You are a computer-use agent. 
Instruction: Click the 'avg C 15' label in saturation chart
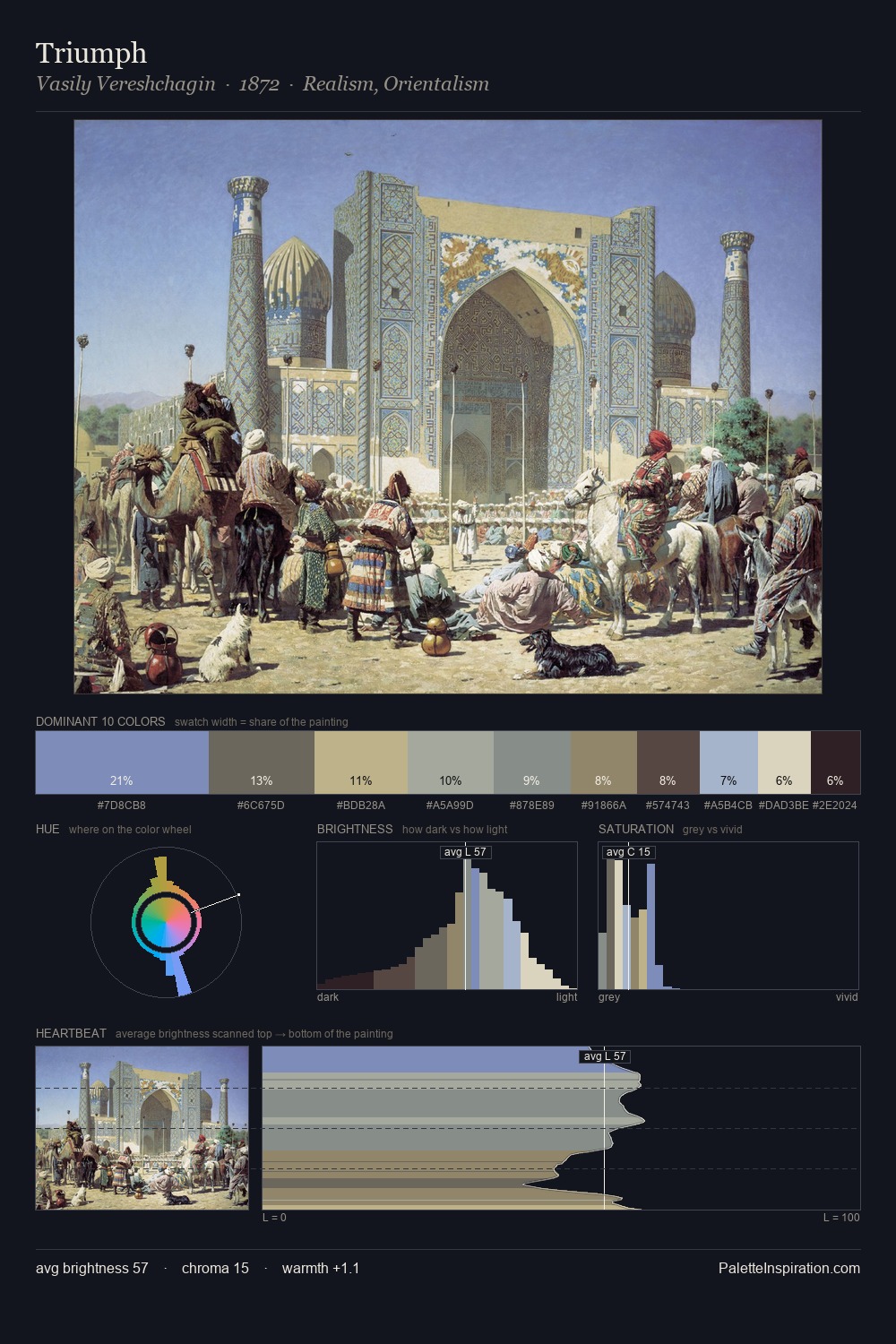point(629,852)
